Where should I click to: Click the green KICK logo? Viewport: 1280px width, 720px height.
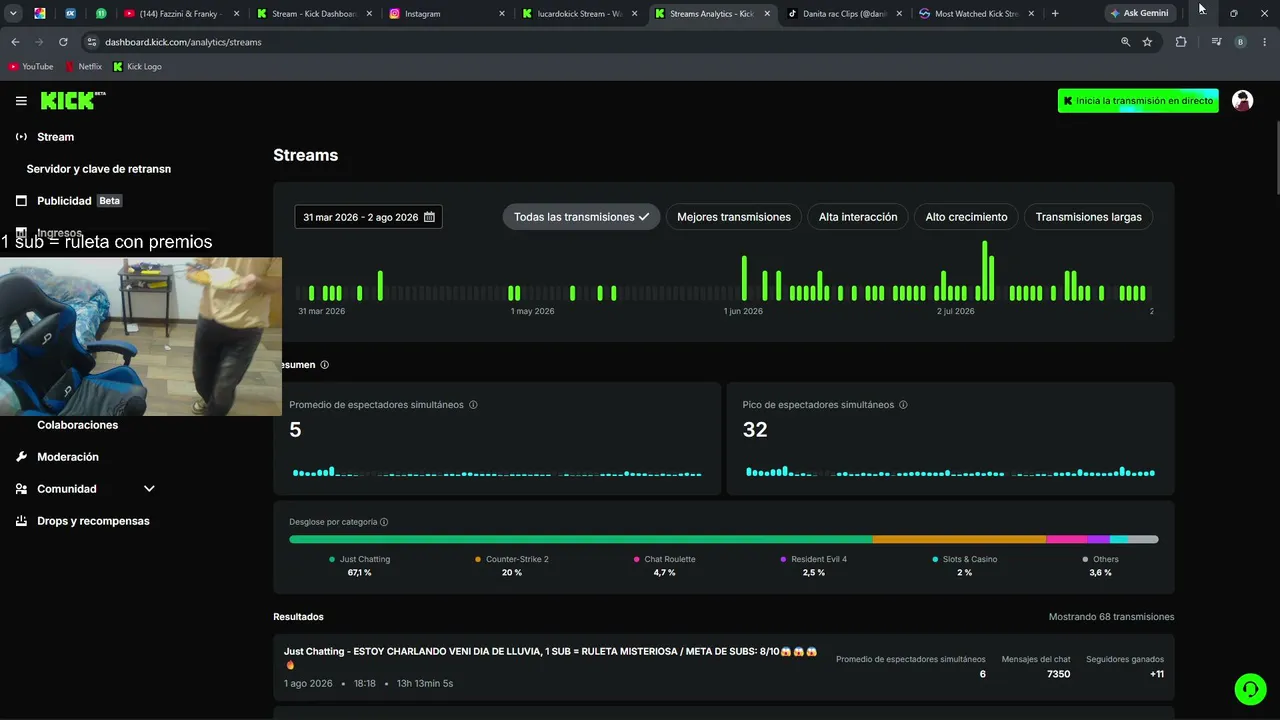tap(73, 100)
